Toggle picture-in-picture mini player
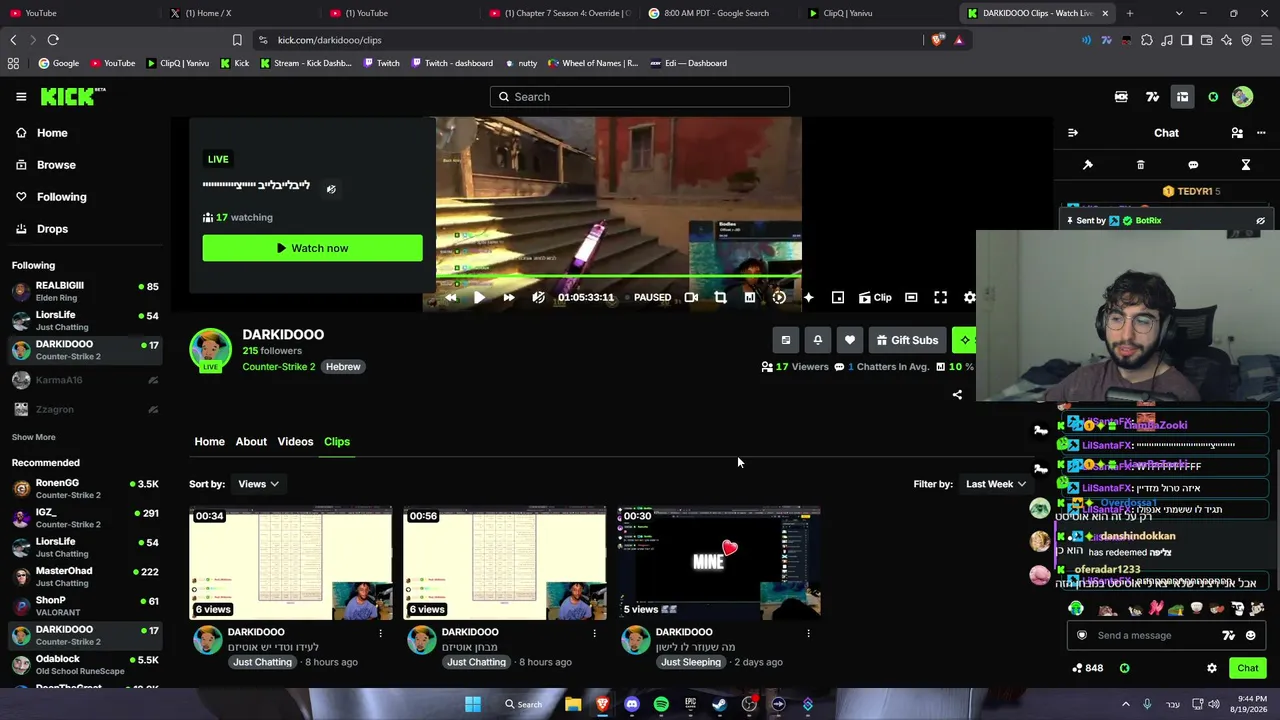Image resolution: width=1280 pixels, height=720 pixels. pos(838,297)
